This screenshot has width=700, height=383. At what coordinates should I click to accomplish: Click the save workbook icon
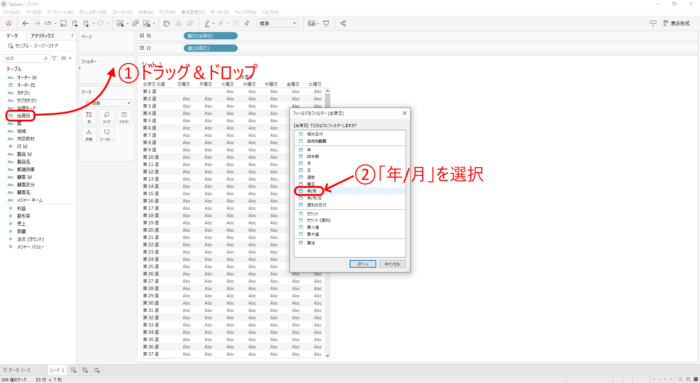63,23
